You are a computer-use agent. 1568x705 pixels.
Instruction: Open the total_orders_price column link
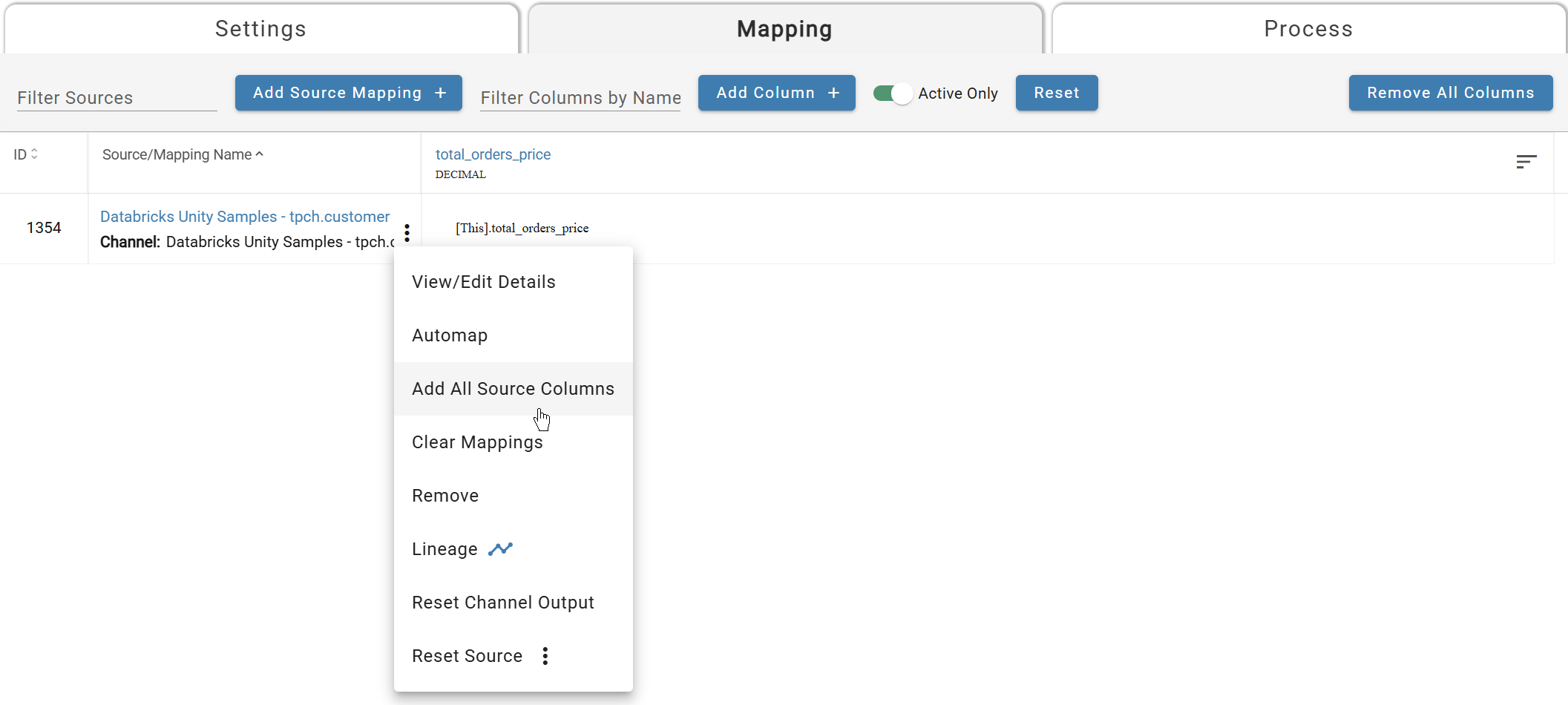(493, 154)
